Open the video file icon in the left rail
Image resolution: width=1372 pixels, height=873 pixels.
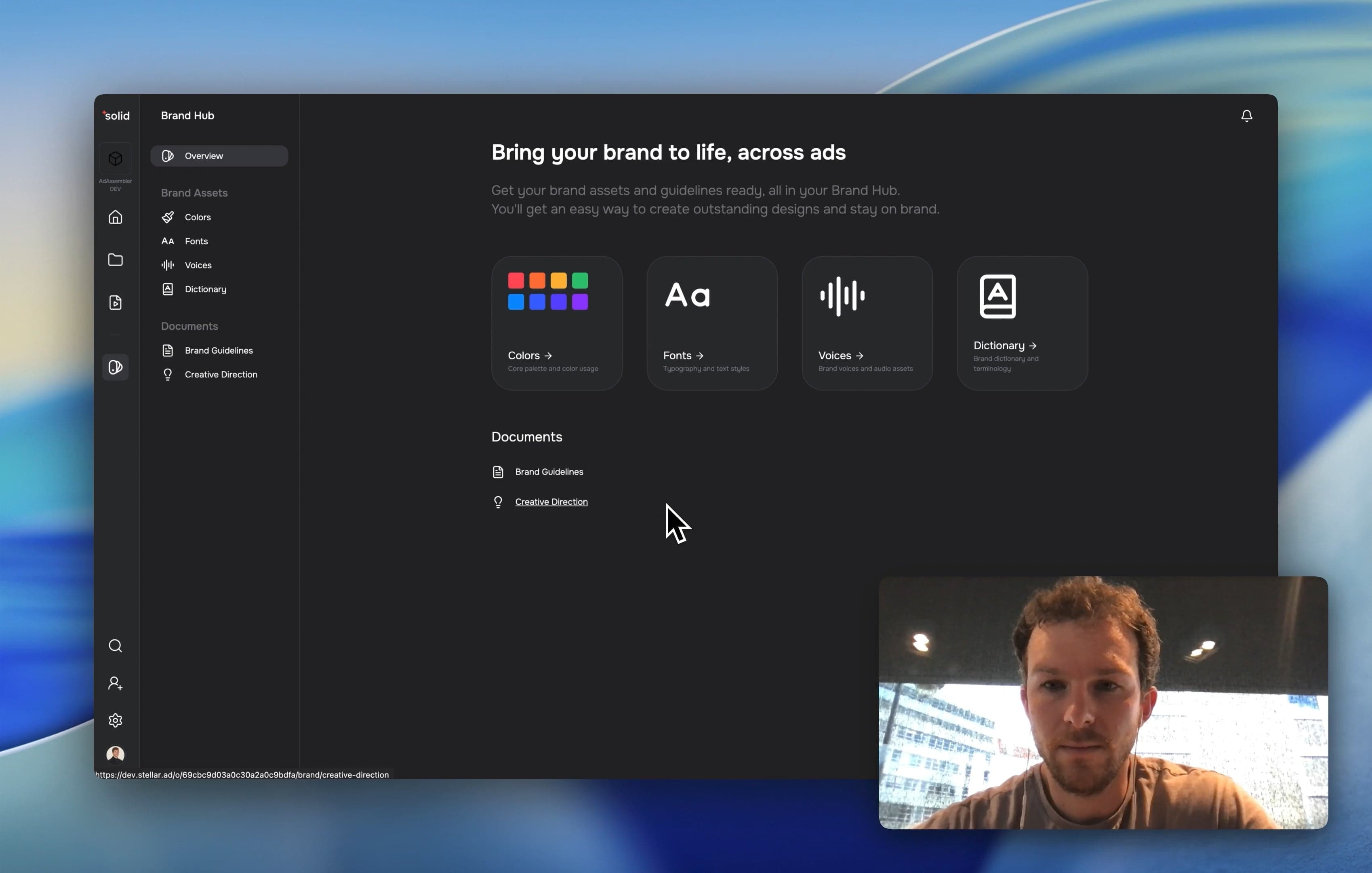(116, 303)
